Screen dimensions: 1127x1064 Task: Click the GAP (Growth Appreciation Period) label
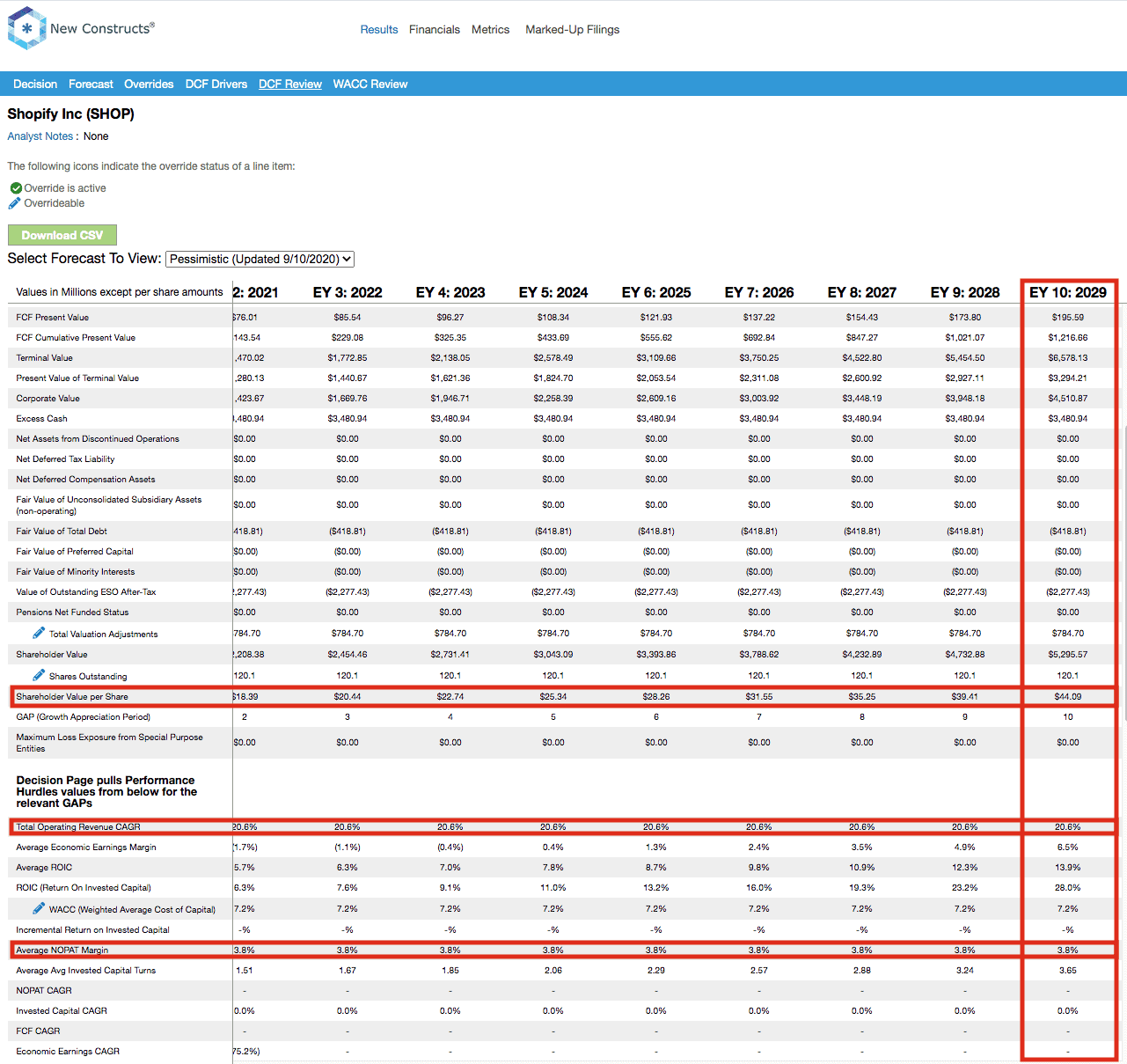click(84, 717)
